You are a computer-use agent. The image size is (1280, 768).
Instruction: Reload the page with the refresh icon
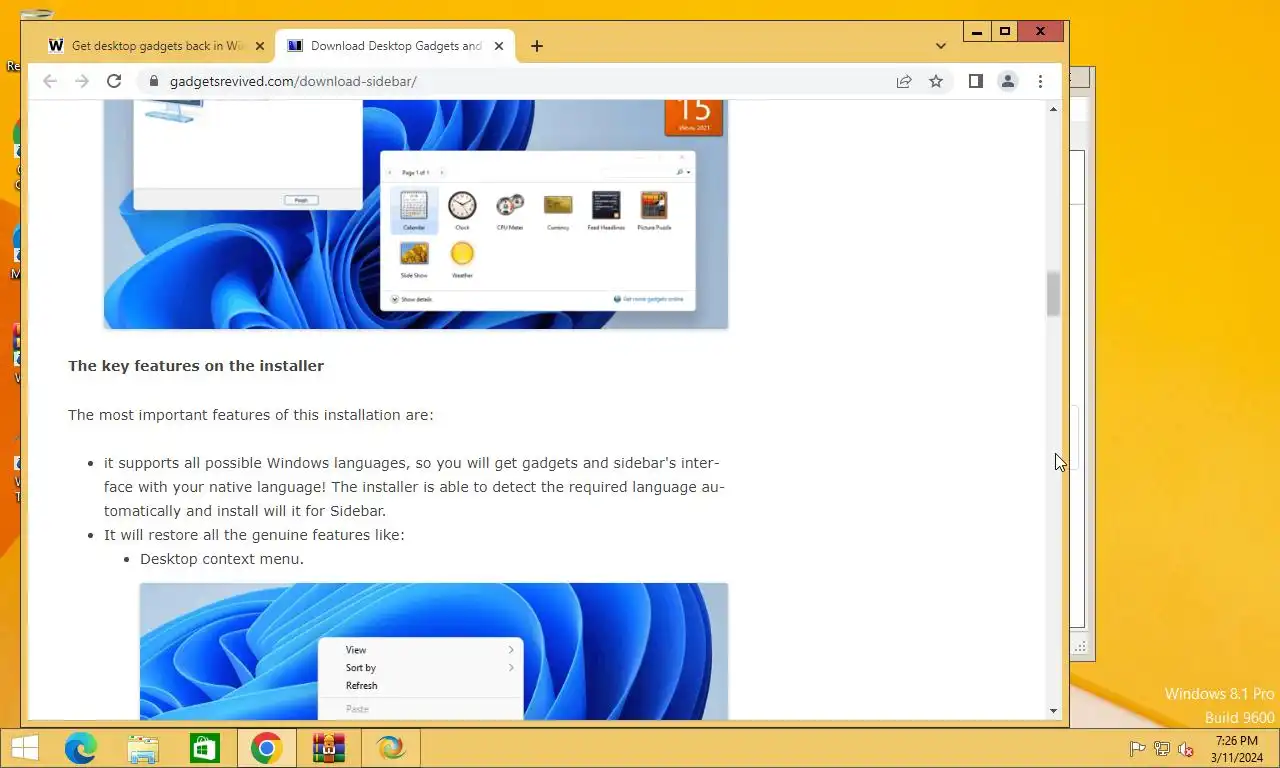[114, 81]
